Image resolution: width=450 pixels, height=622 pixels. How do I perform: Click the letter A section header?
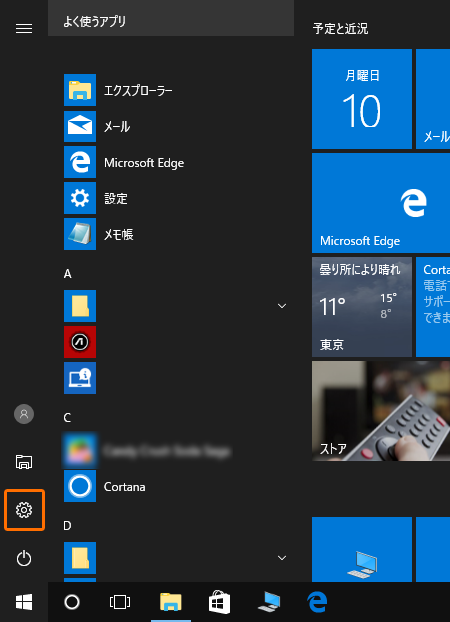pyautogui.click(x=67, y=274)
